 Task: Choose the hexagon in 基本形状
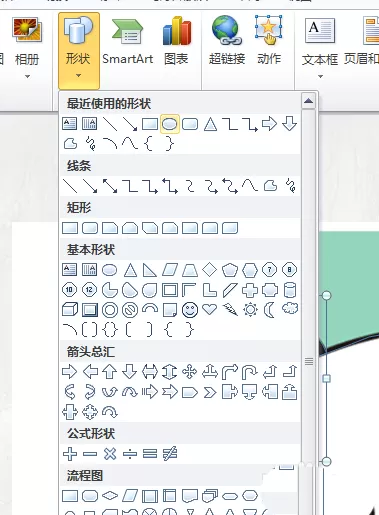click(250, 270)
